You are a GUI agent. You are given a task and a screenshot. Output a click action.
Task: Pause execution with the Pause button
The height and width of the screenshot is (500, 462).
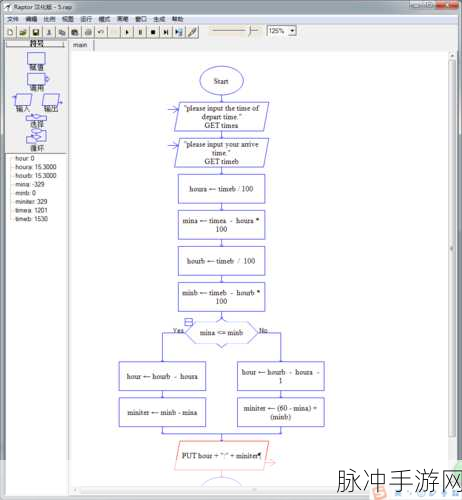pyautogui.click(x=140, y=32)
